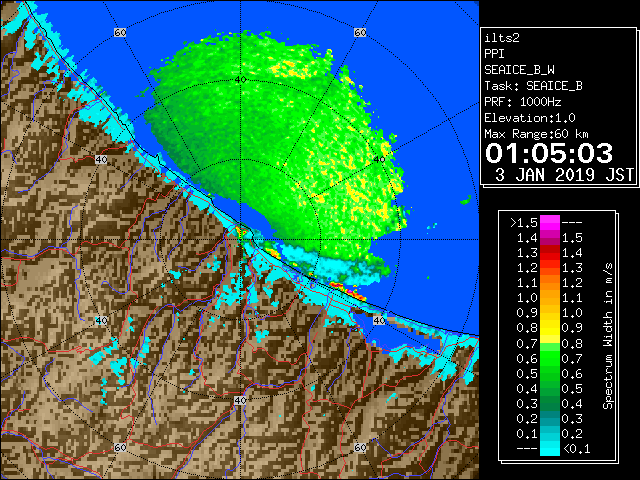Click the product name "SEAICE_B_W"
The image size is (640, 480).
(x=519, y=70)
